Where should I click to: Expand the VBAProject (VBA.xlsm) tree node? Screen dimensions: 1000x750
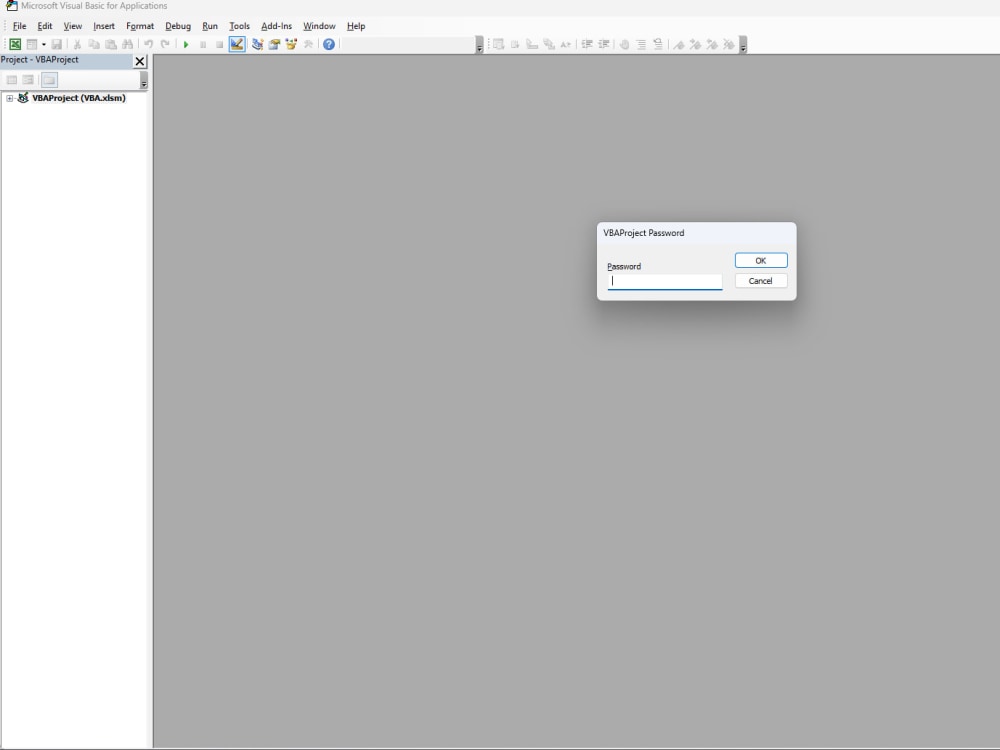click(10, 98)
